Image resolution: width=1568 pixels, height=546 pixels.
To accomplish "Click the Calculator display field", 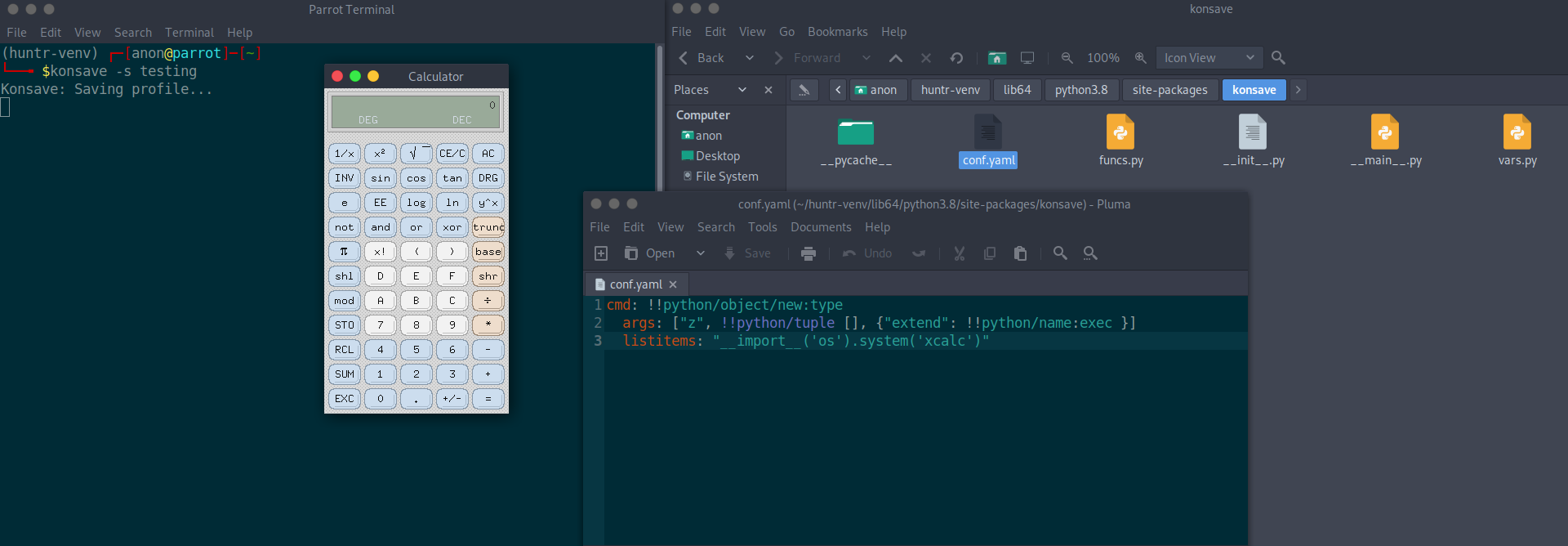I will [416, 112].
